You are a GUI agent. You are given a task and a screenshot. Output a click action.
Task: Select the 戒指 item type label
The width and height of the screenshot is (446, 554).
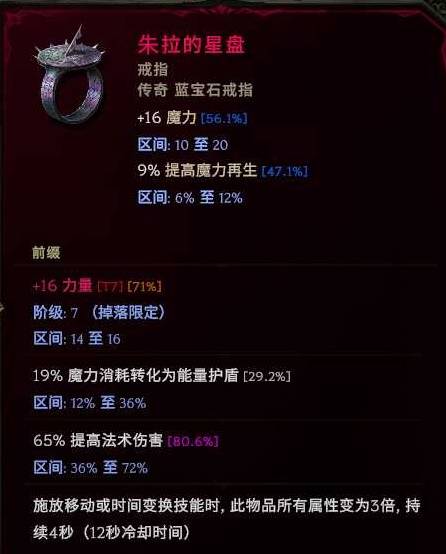(153, 69)
